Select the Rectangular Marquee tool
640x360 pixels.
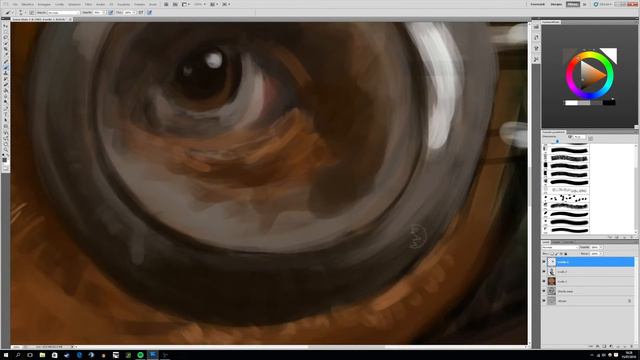coord(5,31)
